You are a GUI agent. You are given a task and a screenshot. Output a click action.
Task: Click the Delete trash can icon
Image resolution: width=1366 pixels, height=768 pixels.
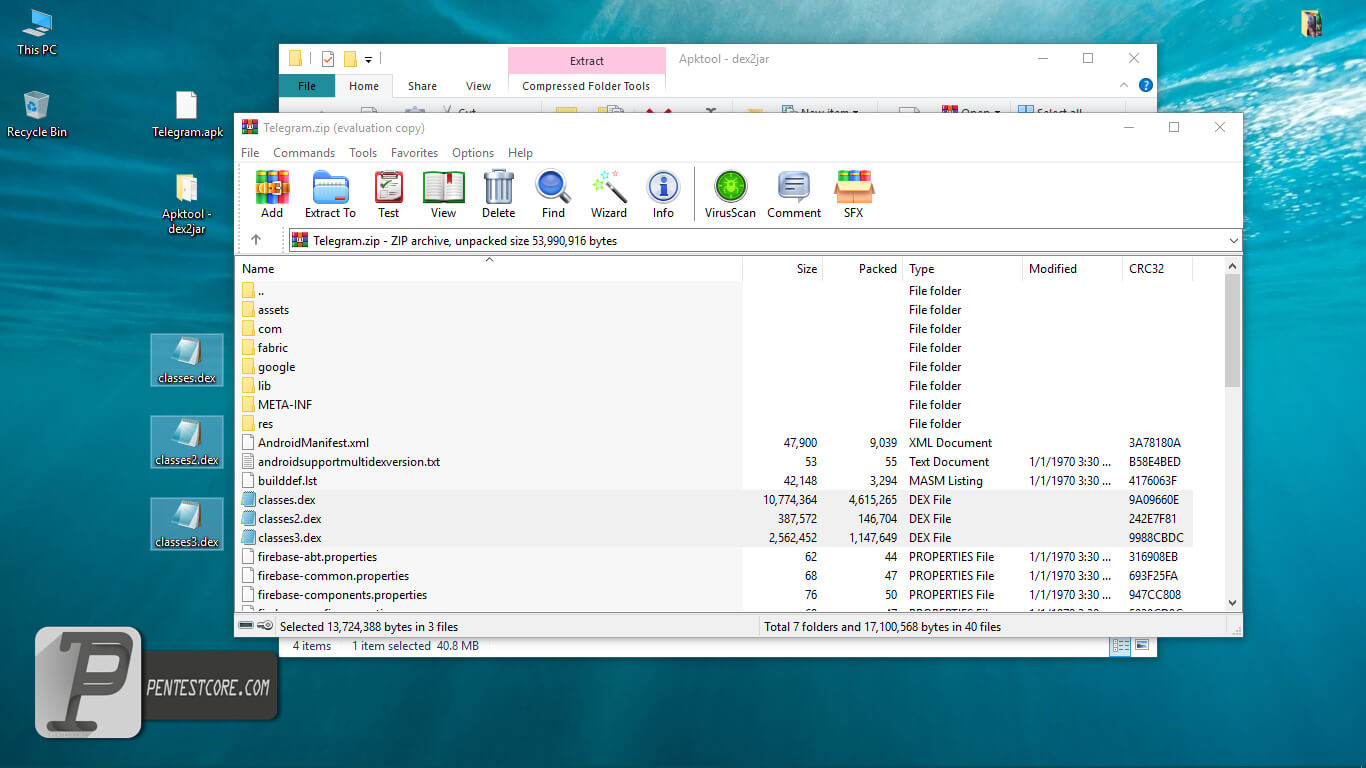click(x=498, y=194)
